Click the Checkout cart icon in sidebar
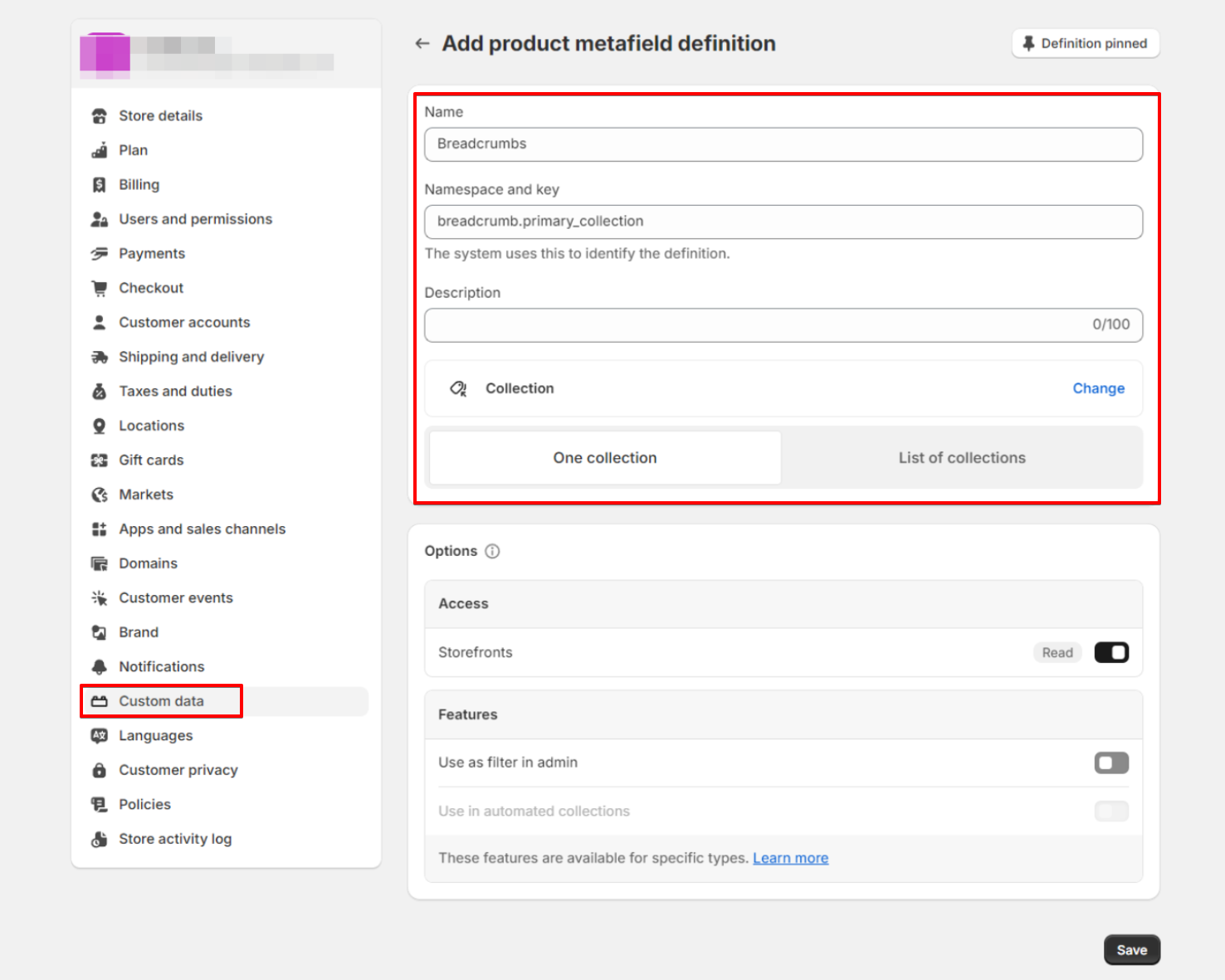This screenshot has height=980, width=1225. tap(100, 288)
